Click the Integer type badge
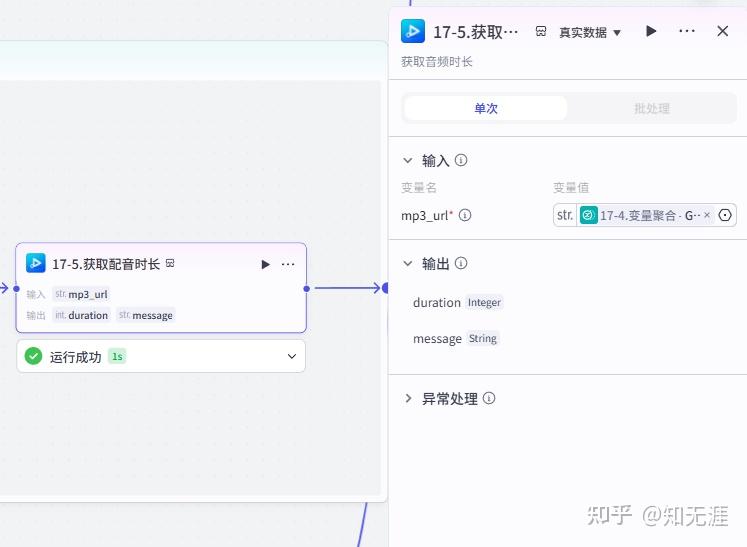The width and height of the screenshot is (747, 547). coord(484,303)
